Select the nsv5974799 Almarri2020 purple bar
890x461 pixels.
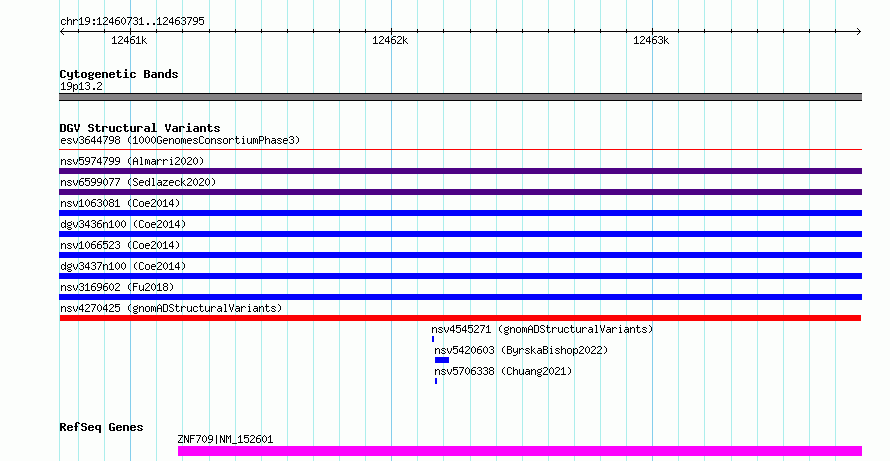[x=460, y=171]
